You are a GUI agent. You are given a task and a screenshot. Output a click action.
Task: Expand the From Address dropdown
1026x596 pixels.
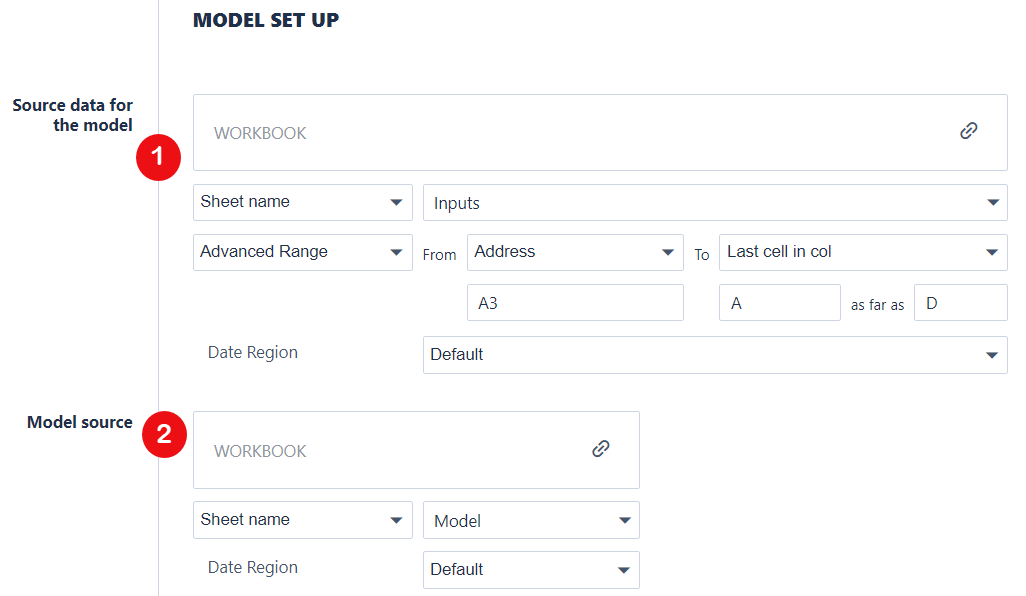pos(575,252)
